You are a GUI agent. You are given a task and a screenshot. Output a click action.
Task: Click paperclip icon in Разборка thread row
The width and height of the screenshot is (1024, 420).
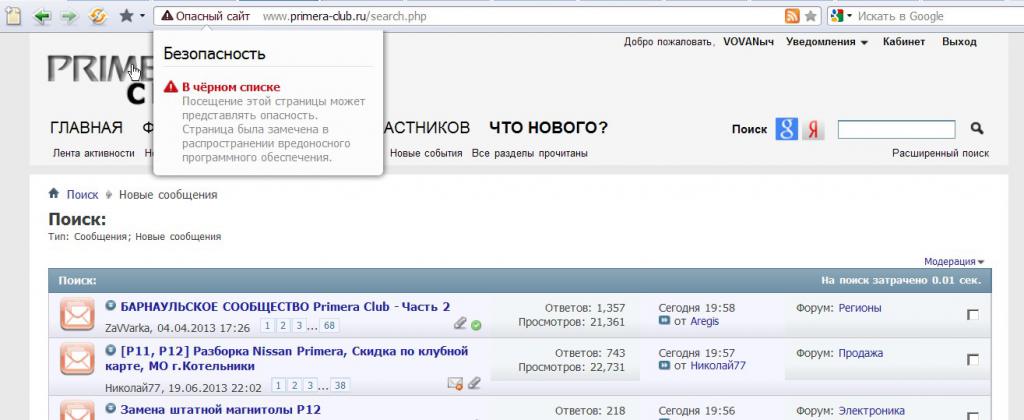[474, 383]
